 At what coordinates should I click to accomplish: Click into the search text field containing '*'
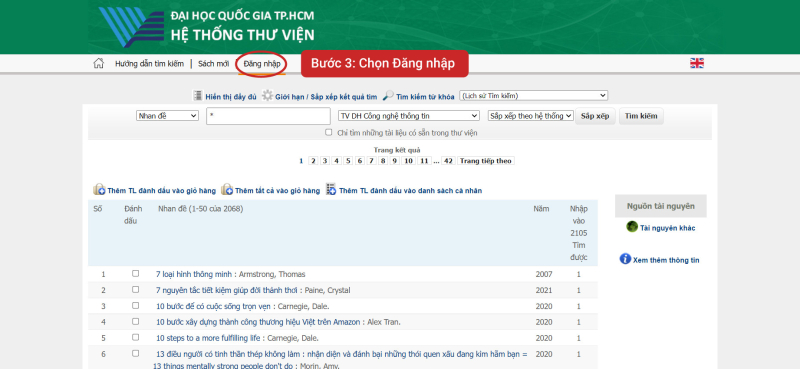pyautogui.click(x=268, y=116)
